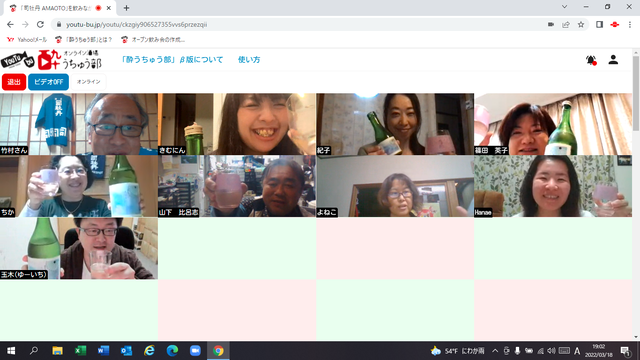
Task: Launch Internet Explorer from taskbar
Action: (149, 351)
